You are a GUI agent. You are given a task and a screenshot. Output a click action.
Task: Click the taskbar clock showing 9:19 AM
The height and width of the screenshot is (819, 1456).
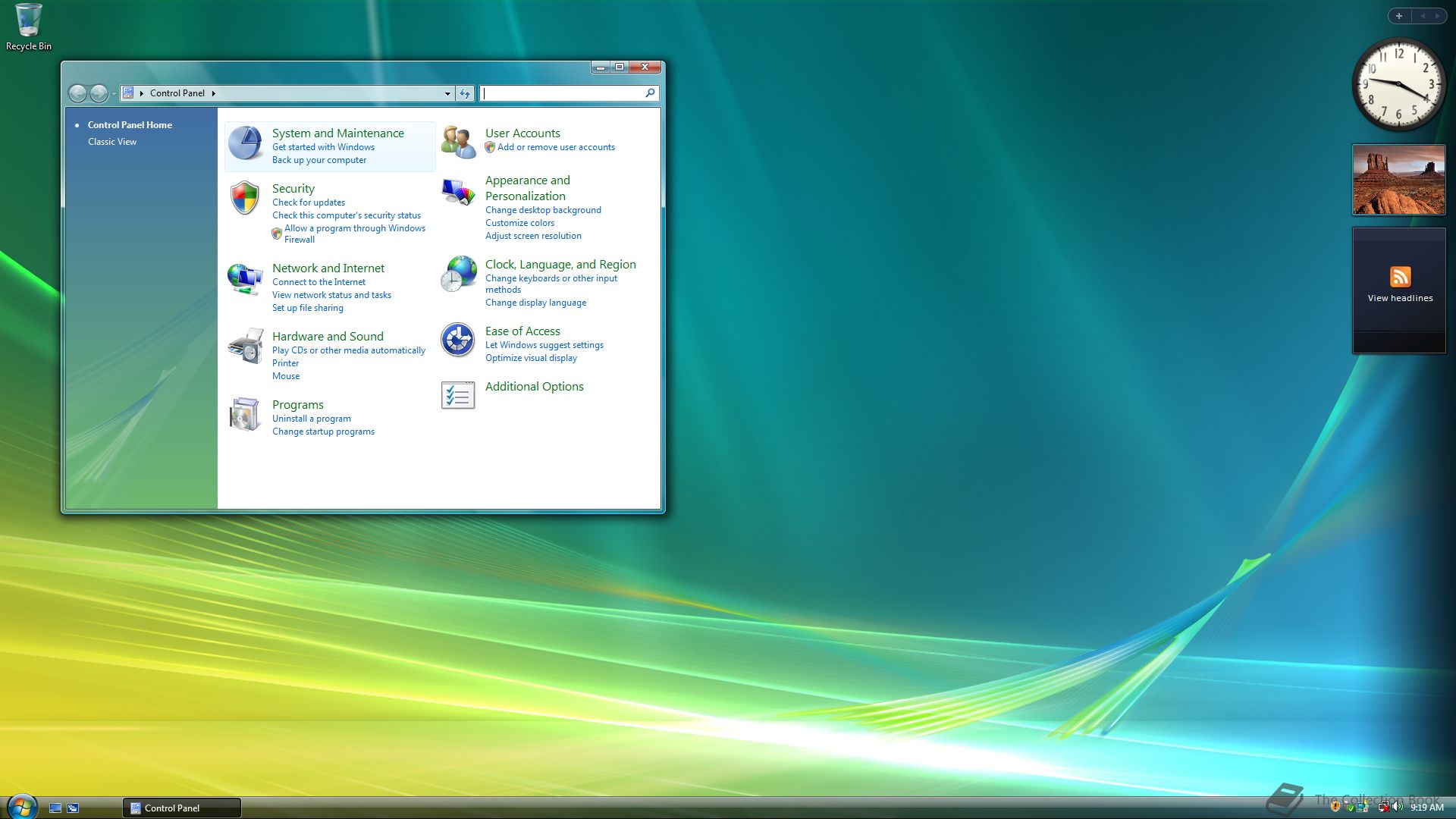click(x=1426, y=808)
